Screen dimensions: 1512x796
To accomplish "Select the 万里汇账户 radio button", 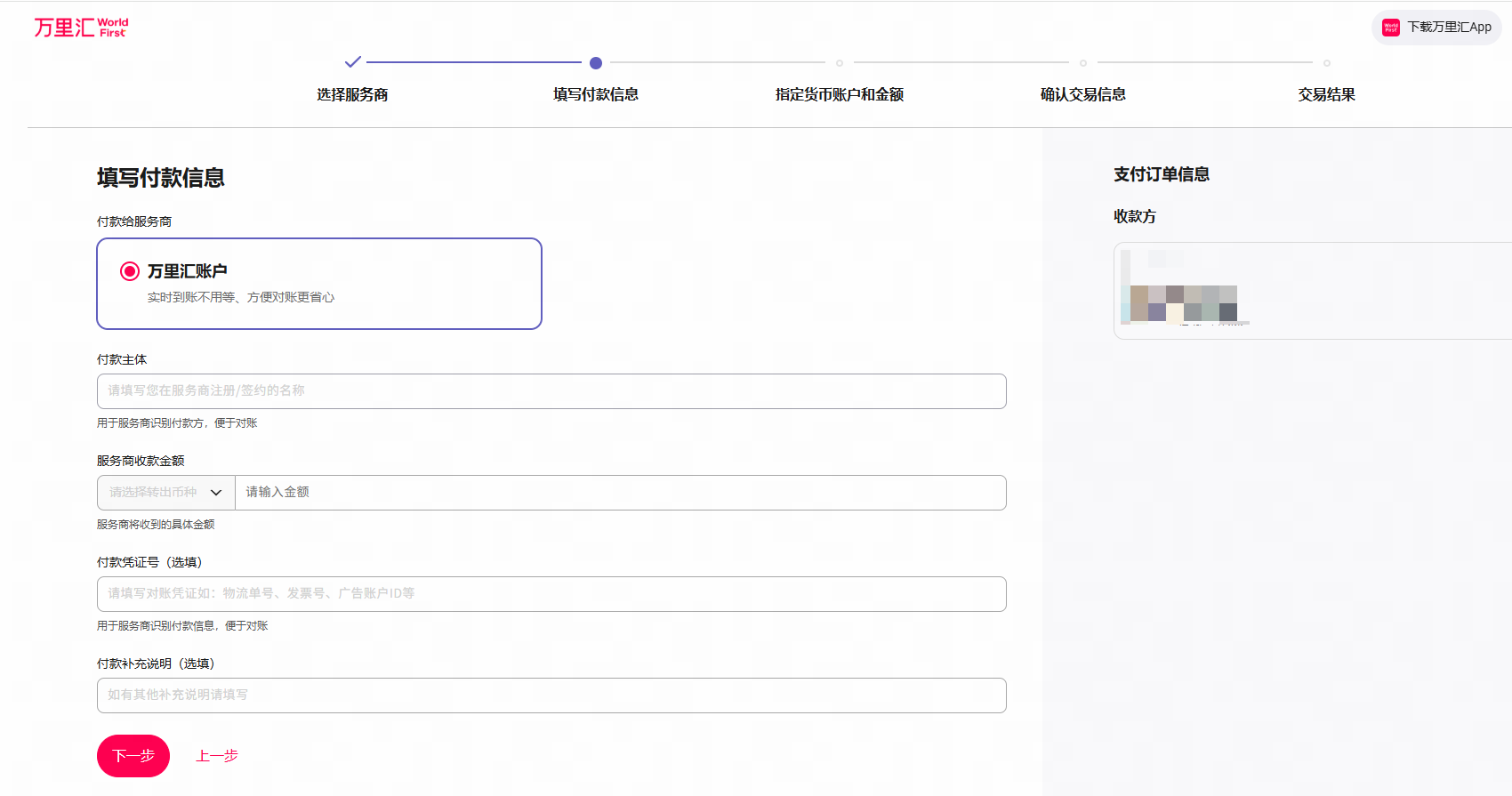I will click(130, 271).
